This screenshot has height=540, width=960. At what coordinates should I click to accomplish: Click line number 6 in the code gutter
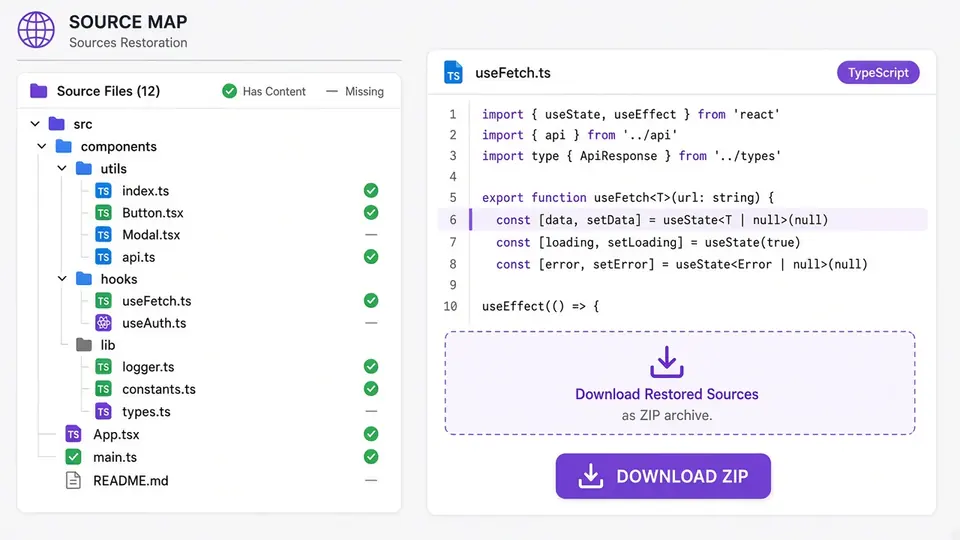tap(453, 220)
